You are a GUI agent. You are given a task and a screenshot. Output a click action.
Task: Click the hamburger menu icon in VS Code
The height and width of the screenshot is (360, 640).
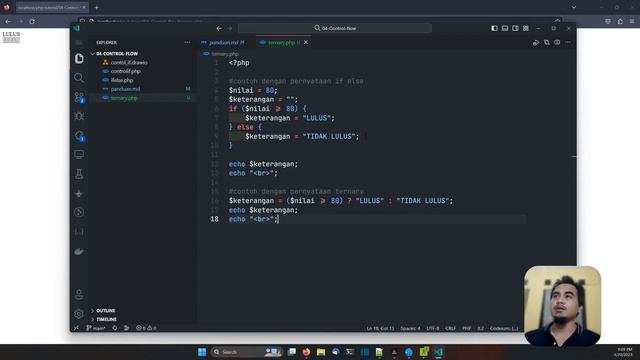pyautogui.click(x=79, y=42)
